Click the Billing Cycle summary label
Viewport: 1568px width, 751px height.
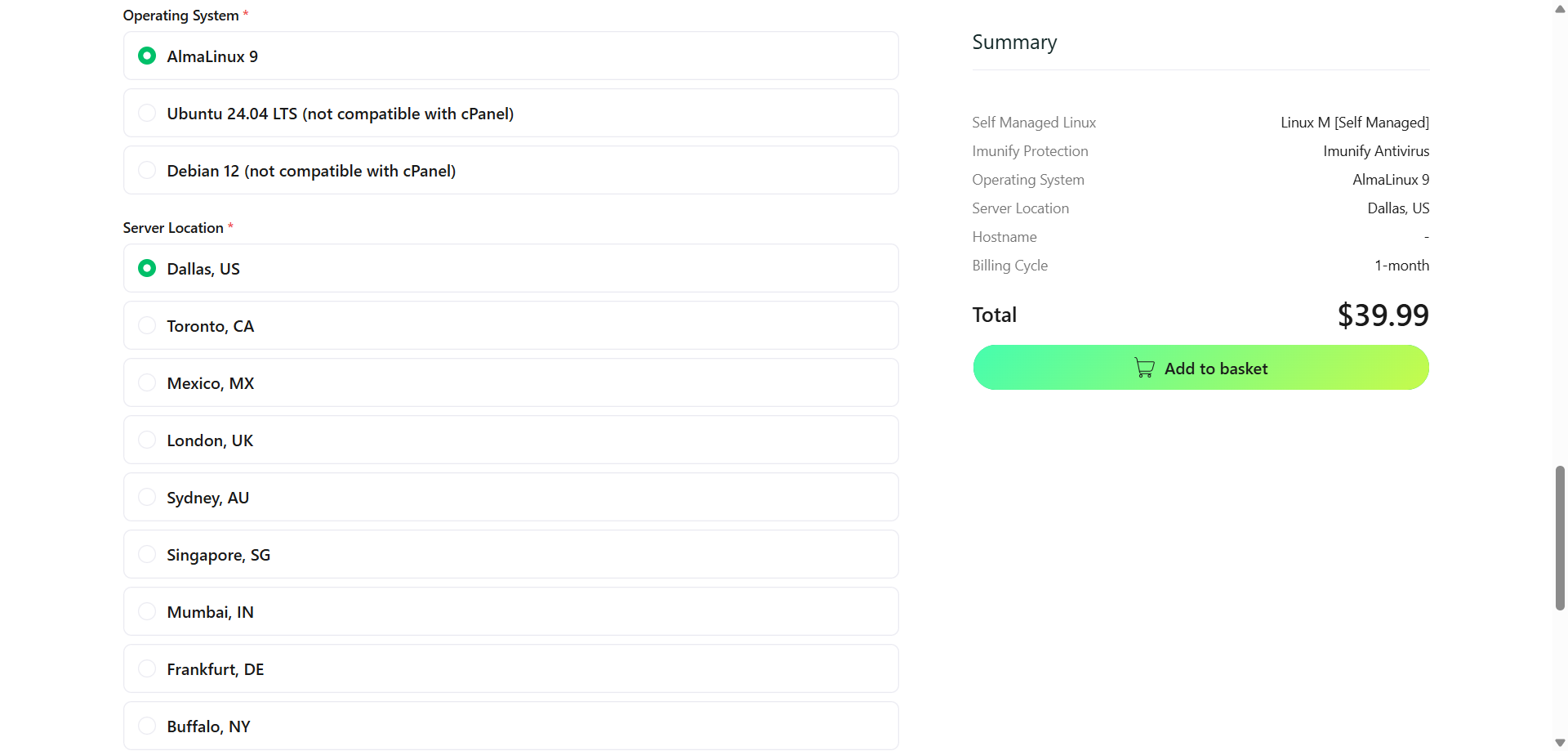coord(1009,266)
